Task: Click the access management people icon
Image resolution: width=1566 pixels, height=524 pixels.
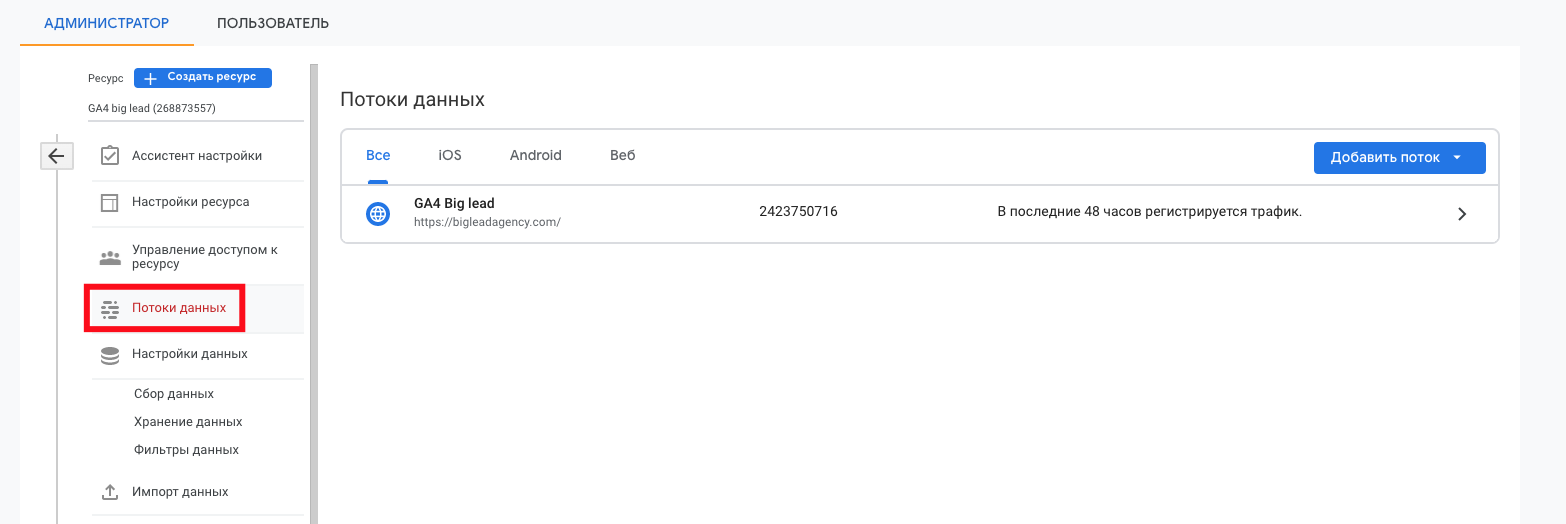Action: pos(110,257)
